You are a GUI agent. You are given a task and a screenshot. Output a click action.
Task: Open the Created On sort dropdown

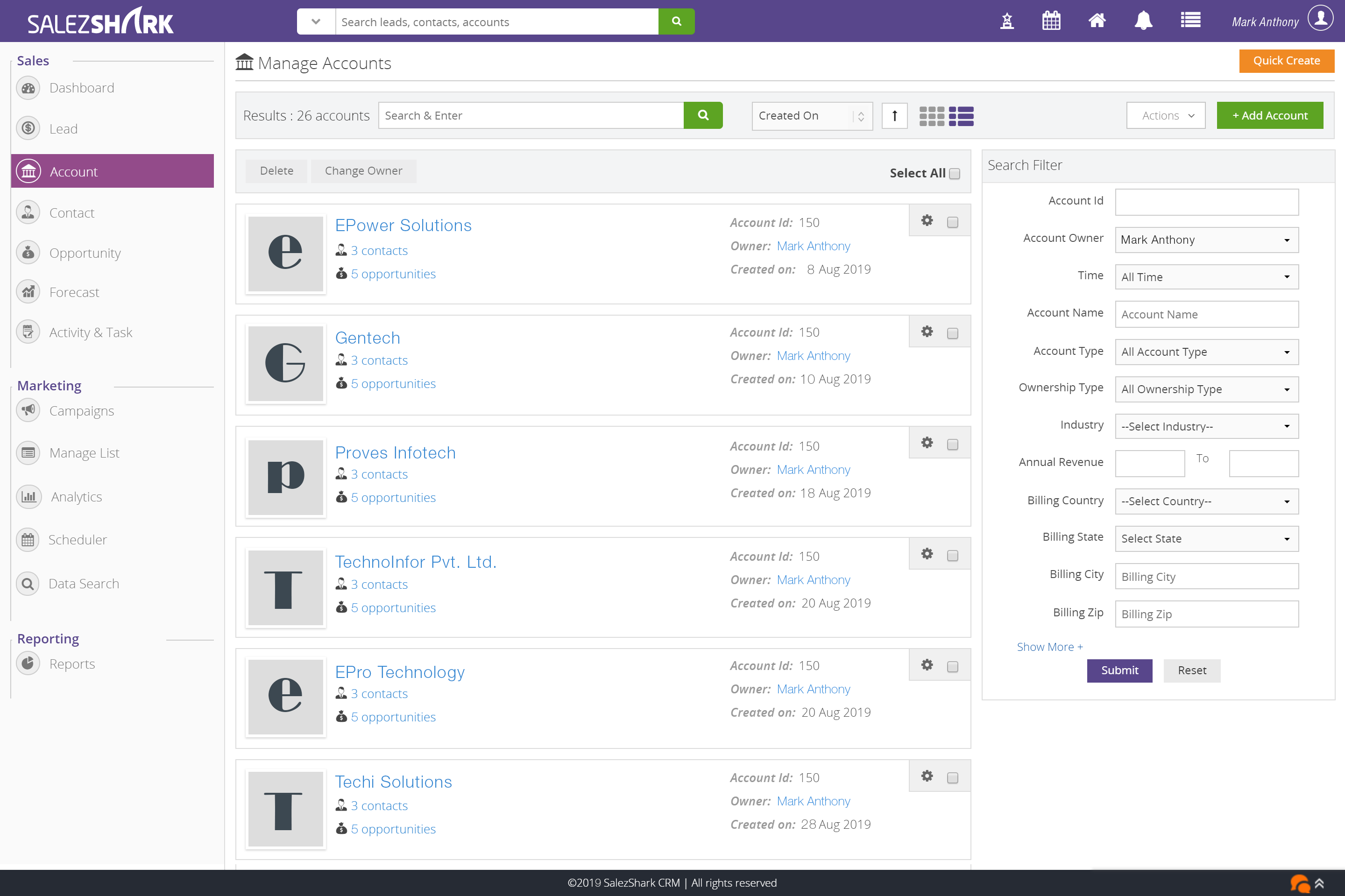pyautogui.click(x=811, y=115)
